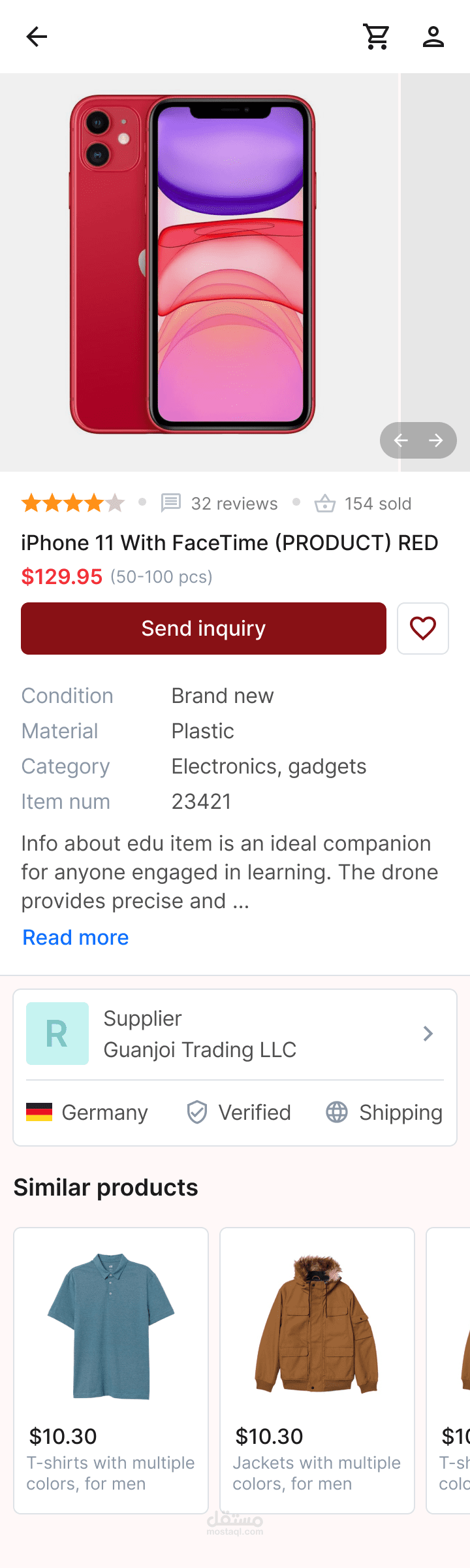The height and width of the screenshot is (1568, 470).
Task: Expand supplier details with the chevron
Action: click(428, 1034)
